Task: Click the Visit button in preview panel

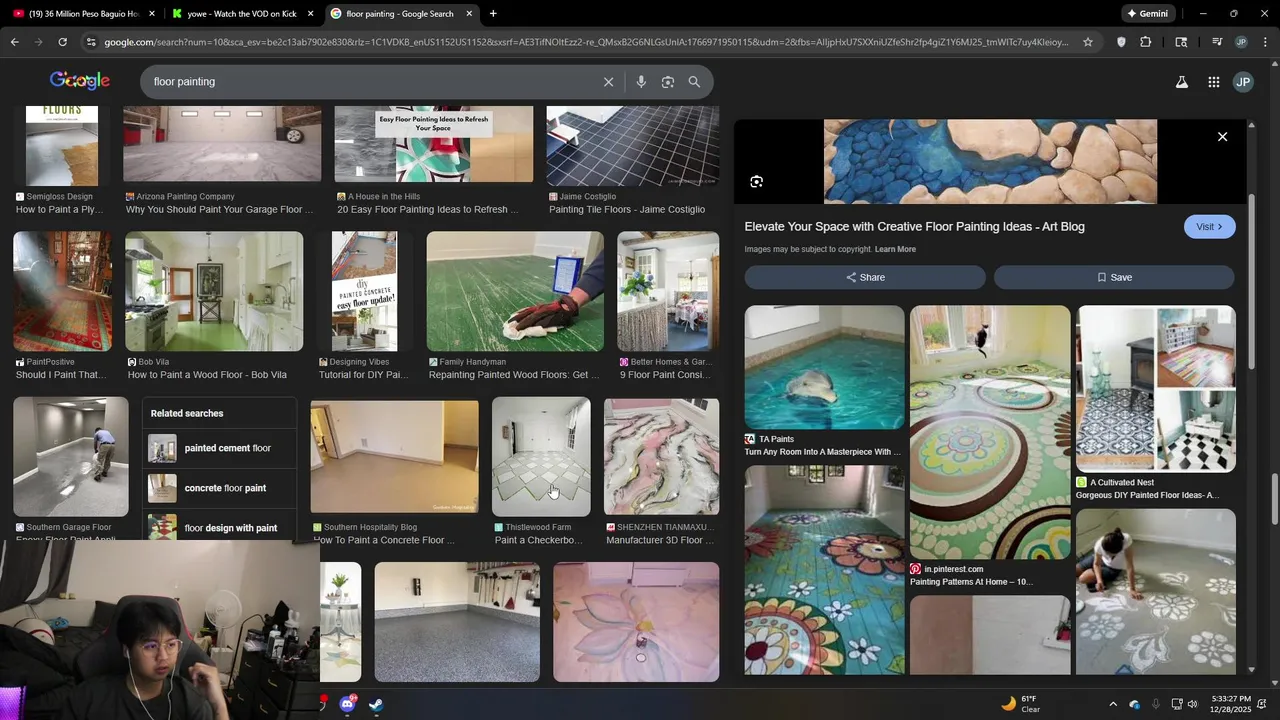Action: 1210,227
